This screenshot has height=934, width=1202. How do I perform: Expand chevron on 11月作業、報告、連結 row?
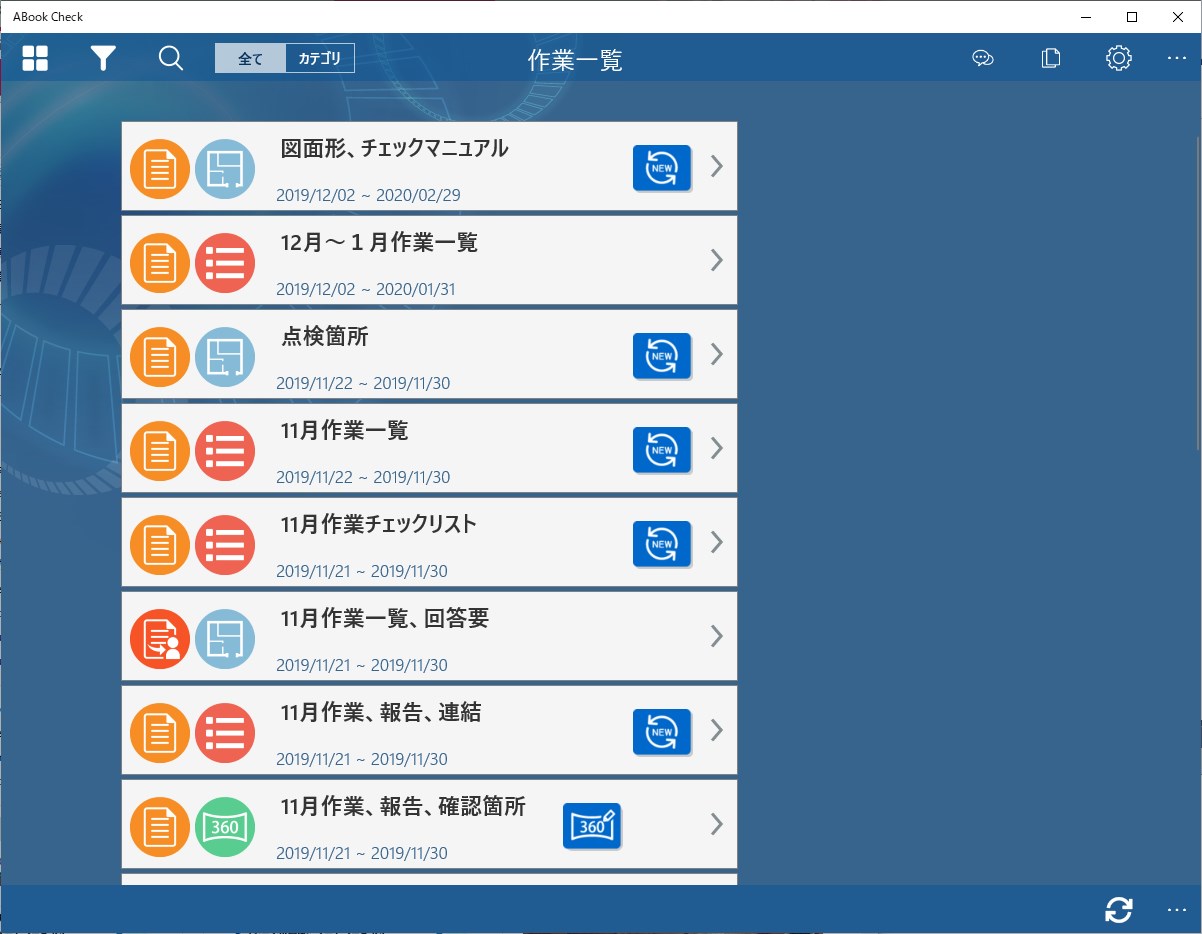(x=716, y=730)
